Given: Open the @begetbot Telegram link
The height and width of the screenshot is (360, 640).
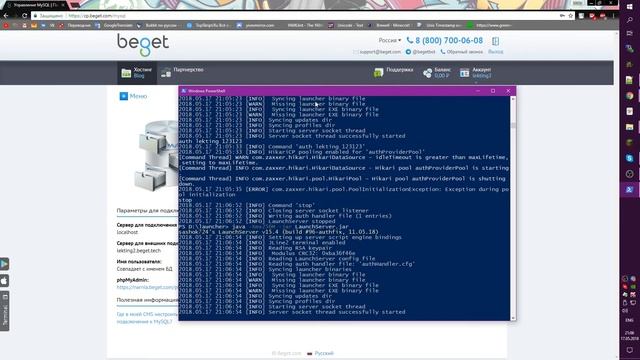Looking at the screenshot, I should click(420, 52).
